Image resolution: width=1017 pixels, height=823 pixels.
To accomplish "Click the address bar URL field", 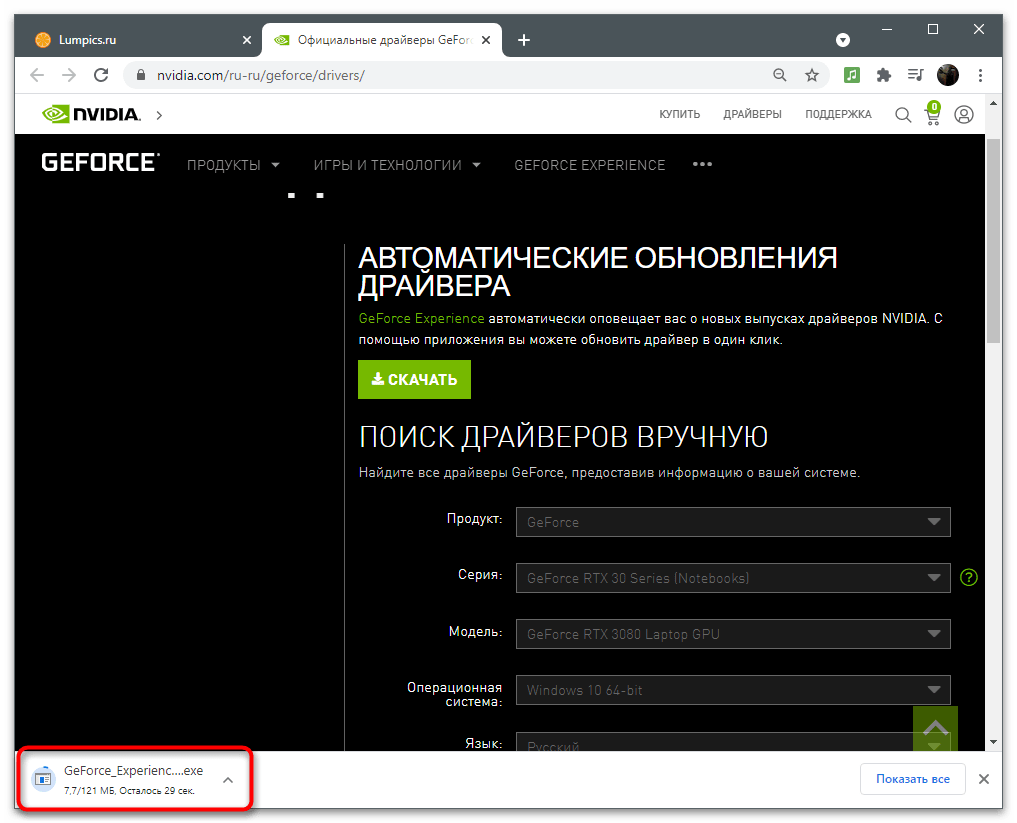I will [454, 75].
